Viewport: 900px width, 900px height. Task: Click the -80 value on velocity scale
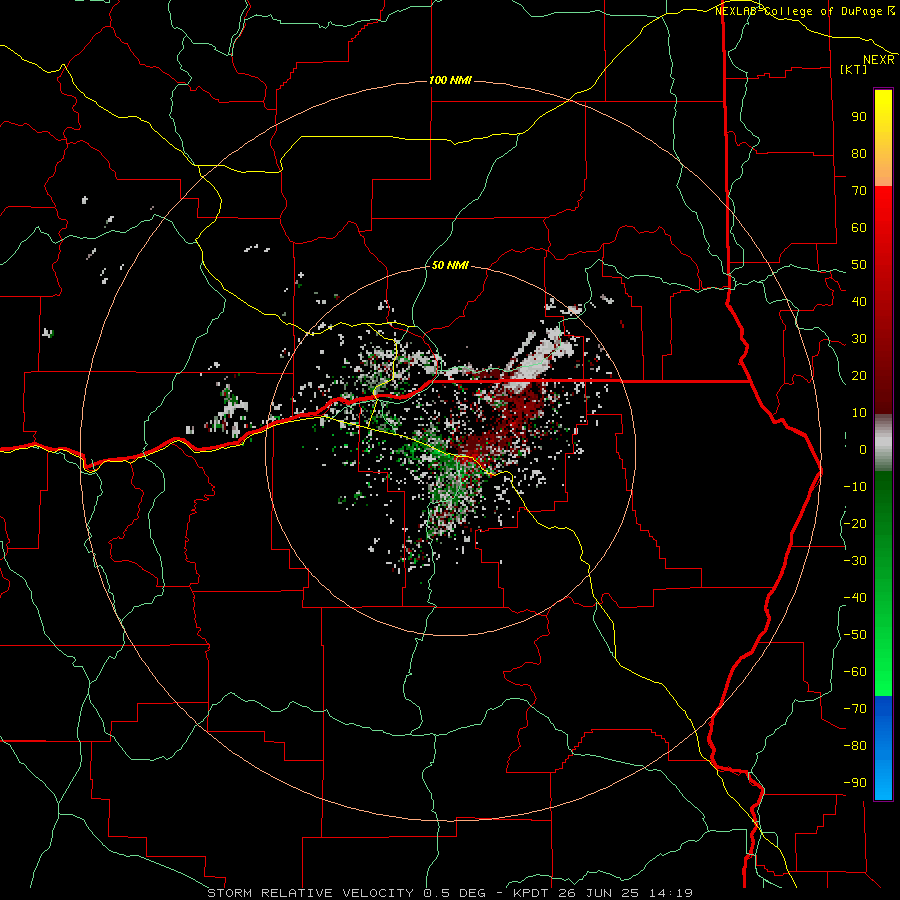[855, 746]
